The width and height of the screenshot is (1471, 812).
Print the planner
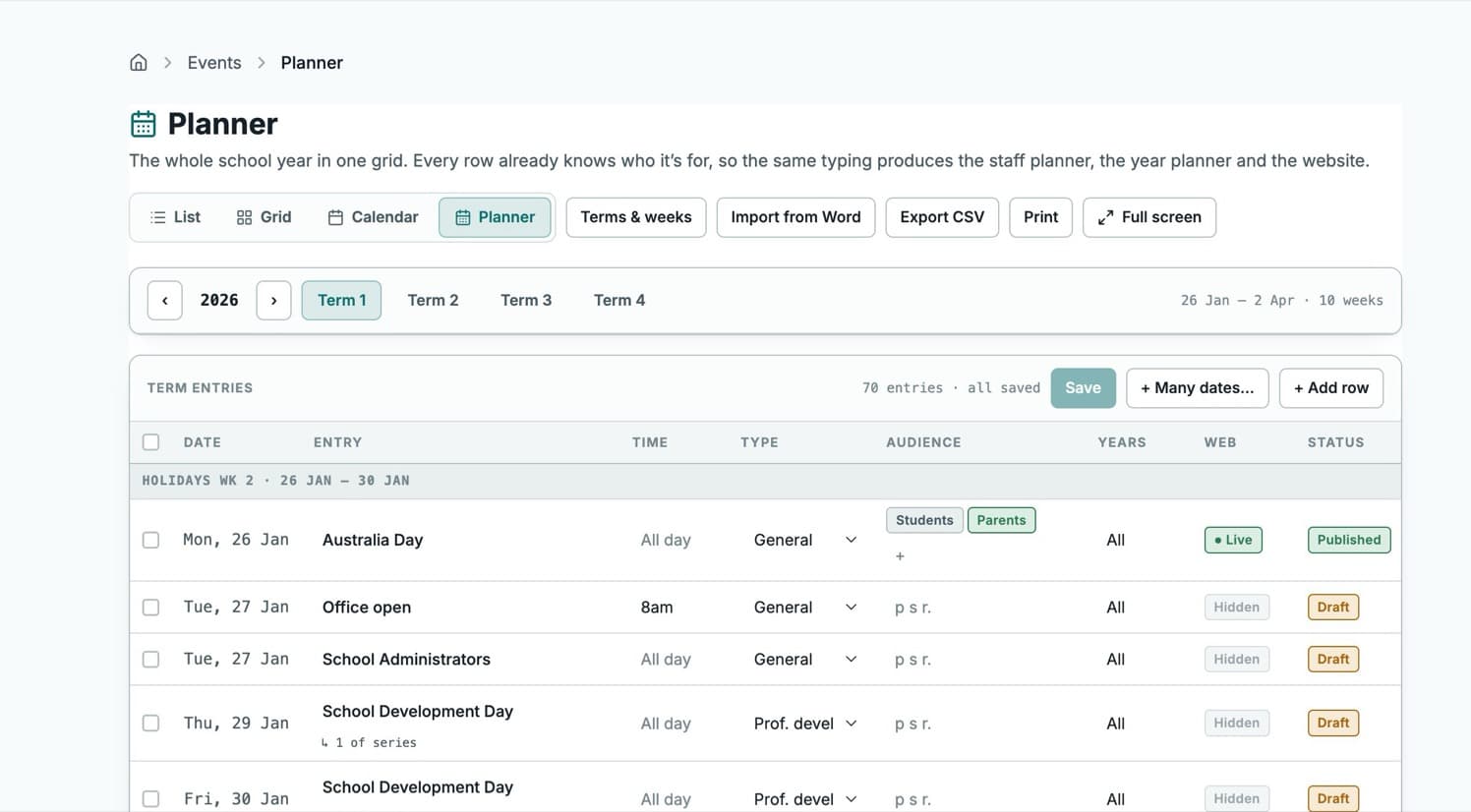(x=1040, y=217)
